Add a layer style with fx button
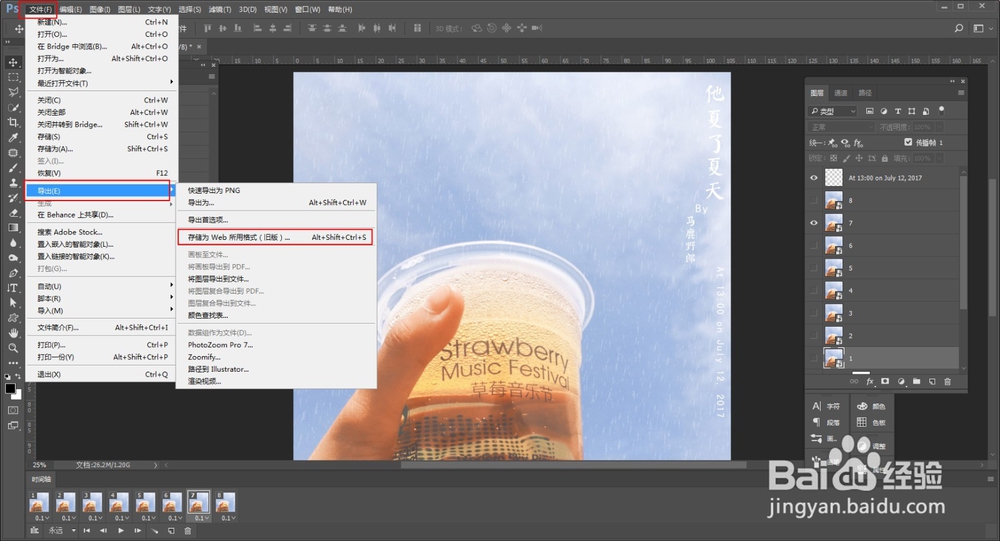The width and height of the screenshot is (1000, 541). coord(870,382)
